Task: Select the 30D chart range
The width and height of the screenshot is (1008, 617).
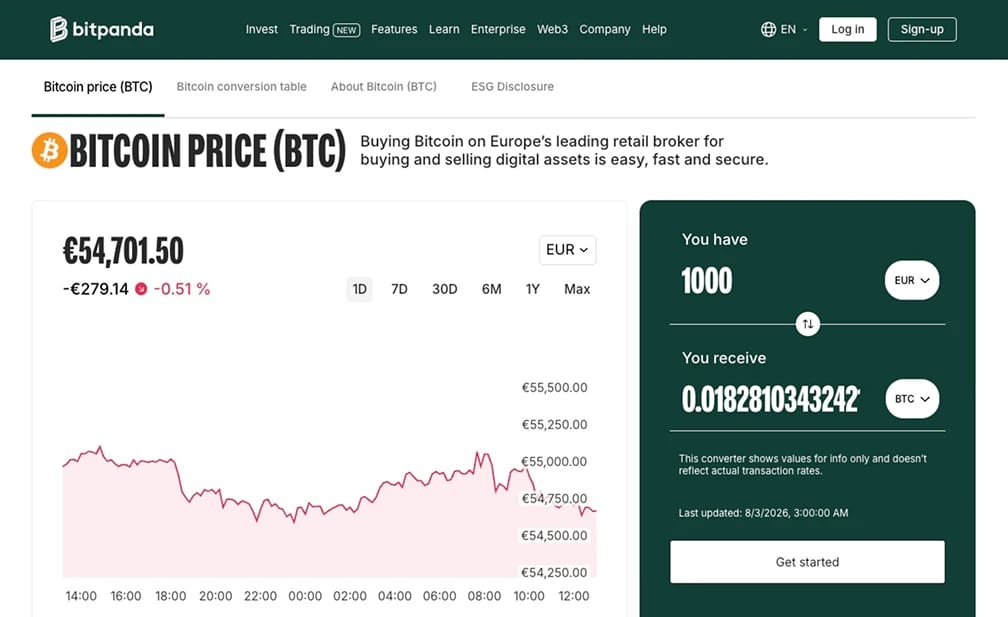Action: point(444,289)
